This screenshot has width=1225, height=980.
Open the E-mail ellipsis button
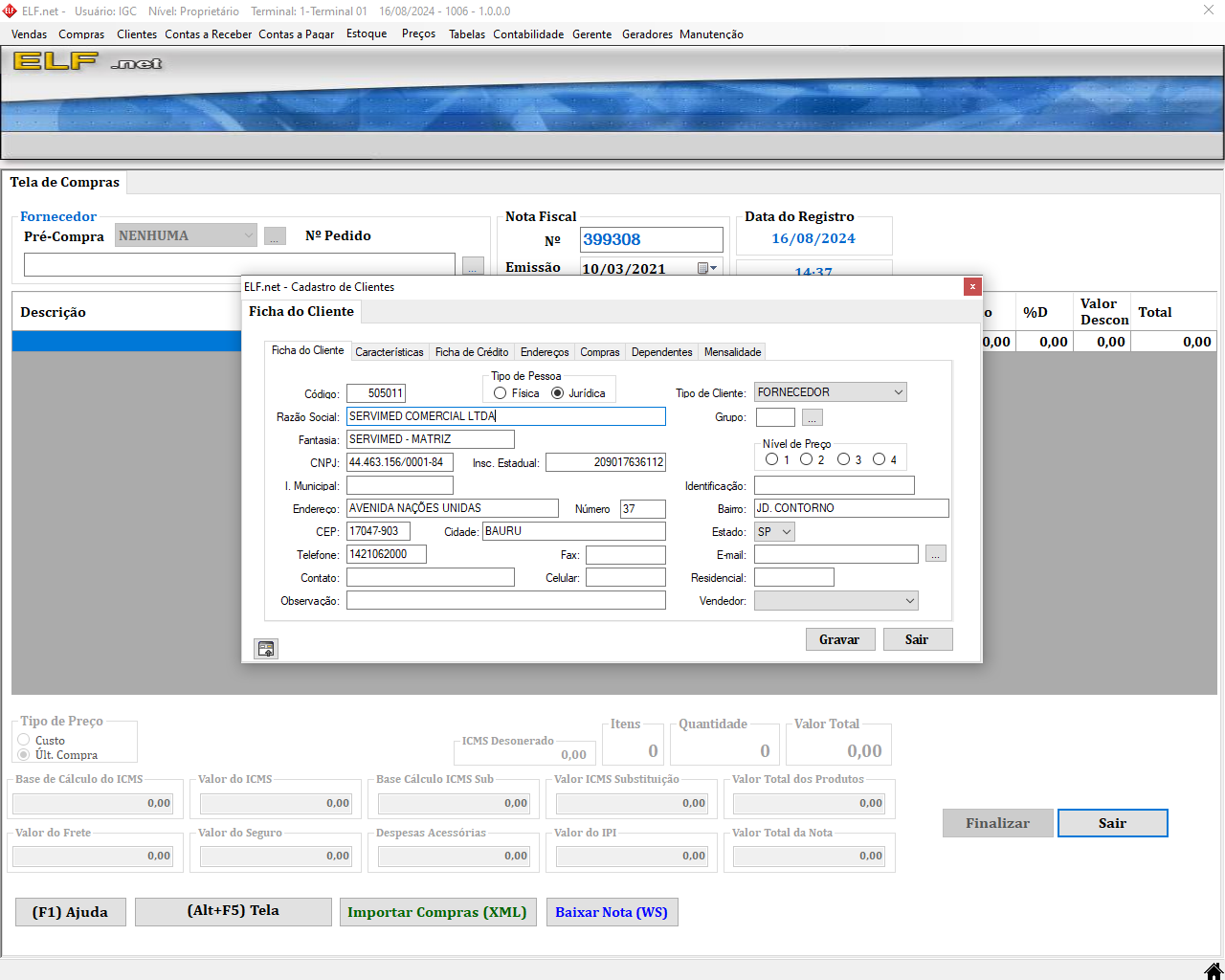936,554
